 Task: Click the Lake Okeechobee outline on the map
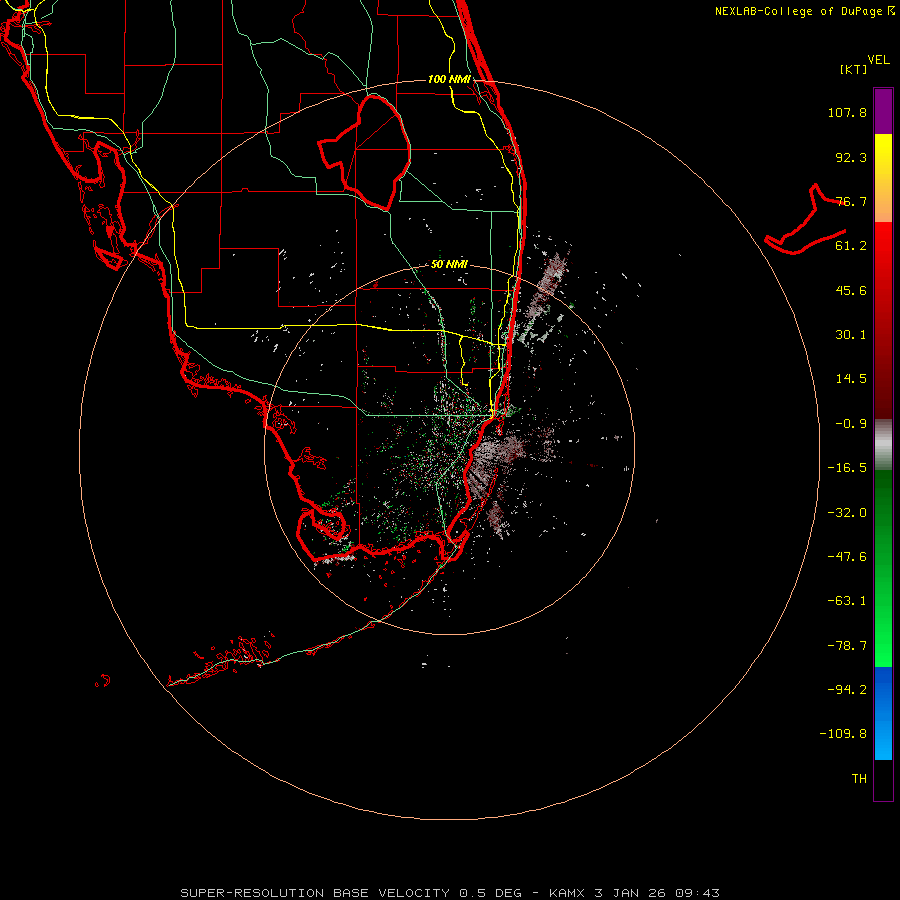tap(365, 152)
